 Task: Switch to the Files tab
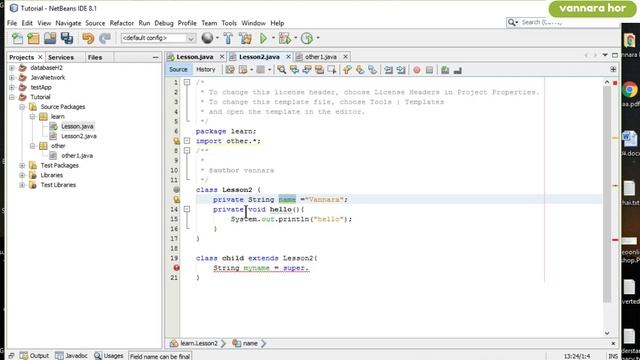coord(95,58)
